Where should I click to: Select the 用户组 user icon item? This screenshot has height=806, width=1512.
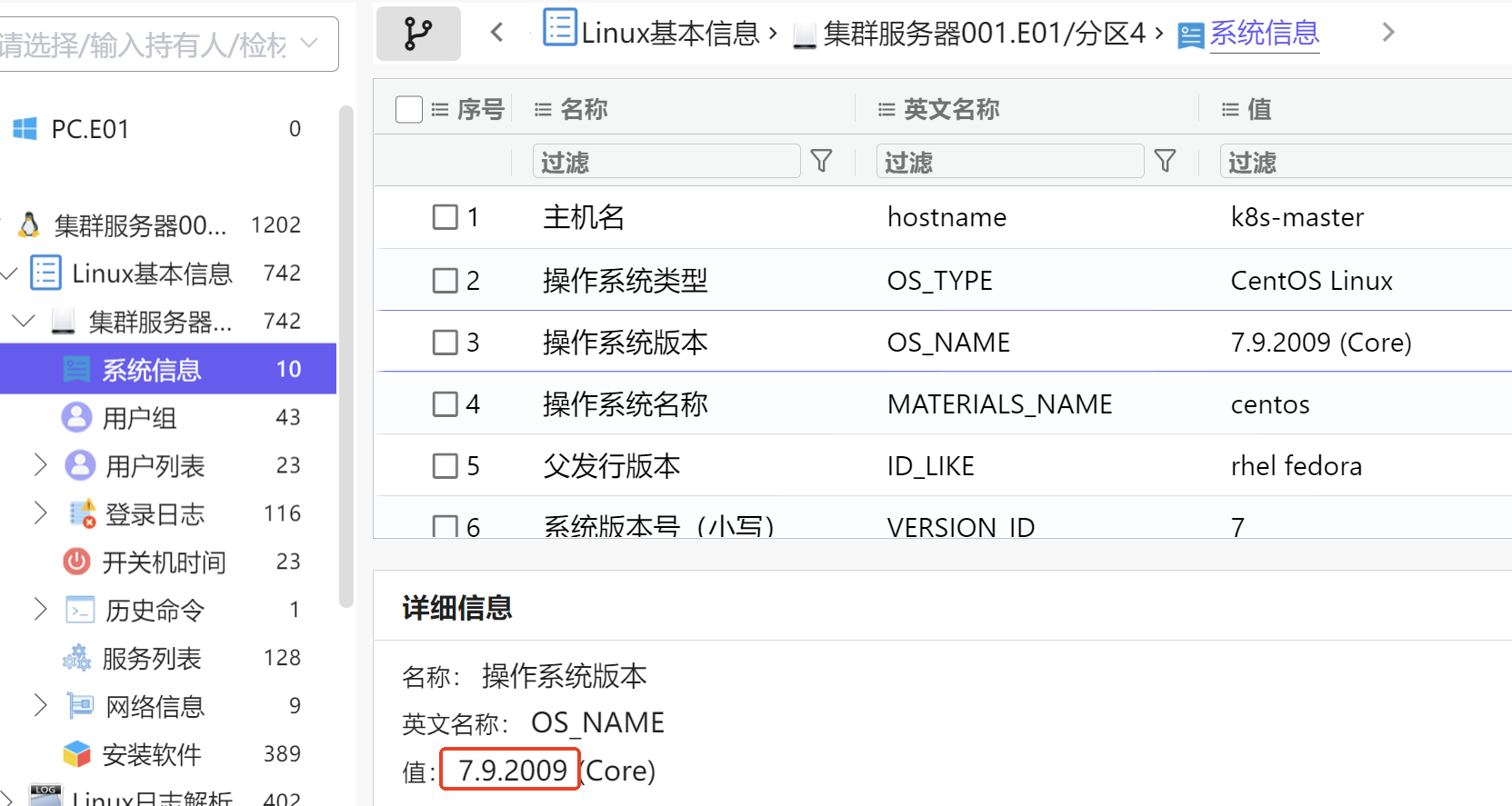tap(76, 417)
